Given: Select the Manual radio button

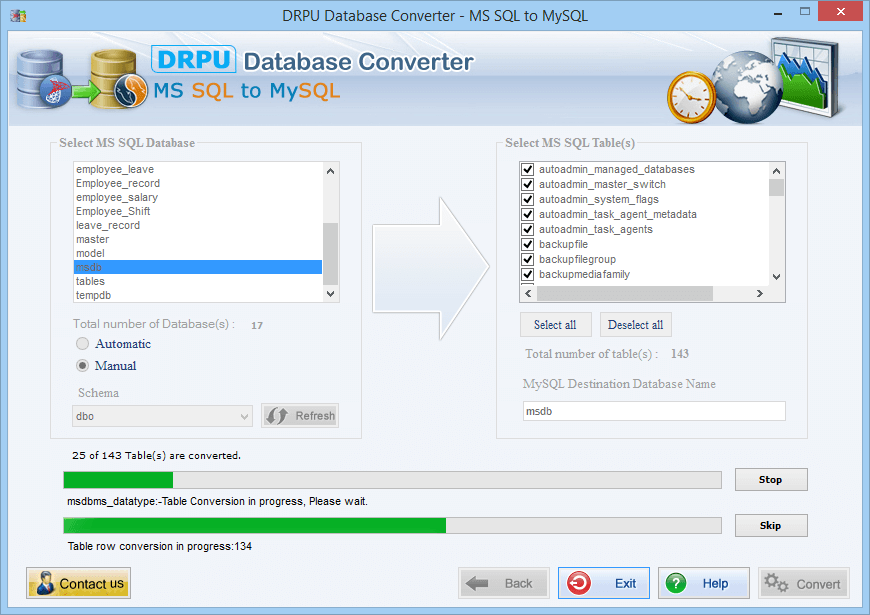Looking at the screenshot, I should point(83,365).
